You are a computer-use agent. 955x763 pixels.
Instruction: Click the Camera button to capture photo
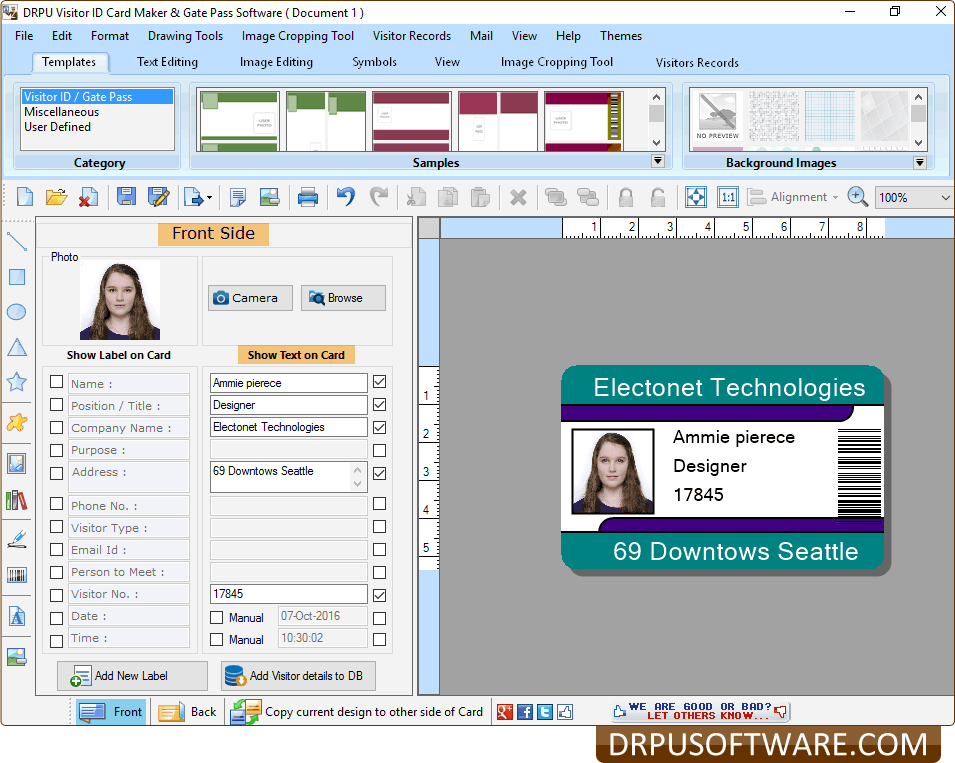pos(250,297)
